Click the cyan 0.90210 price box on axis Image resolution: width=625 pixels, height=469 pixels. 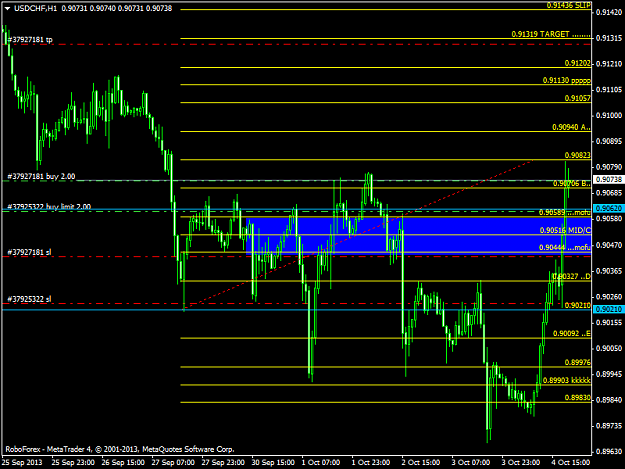click(x=609, y=309)
